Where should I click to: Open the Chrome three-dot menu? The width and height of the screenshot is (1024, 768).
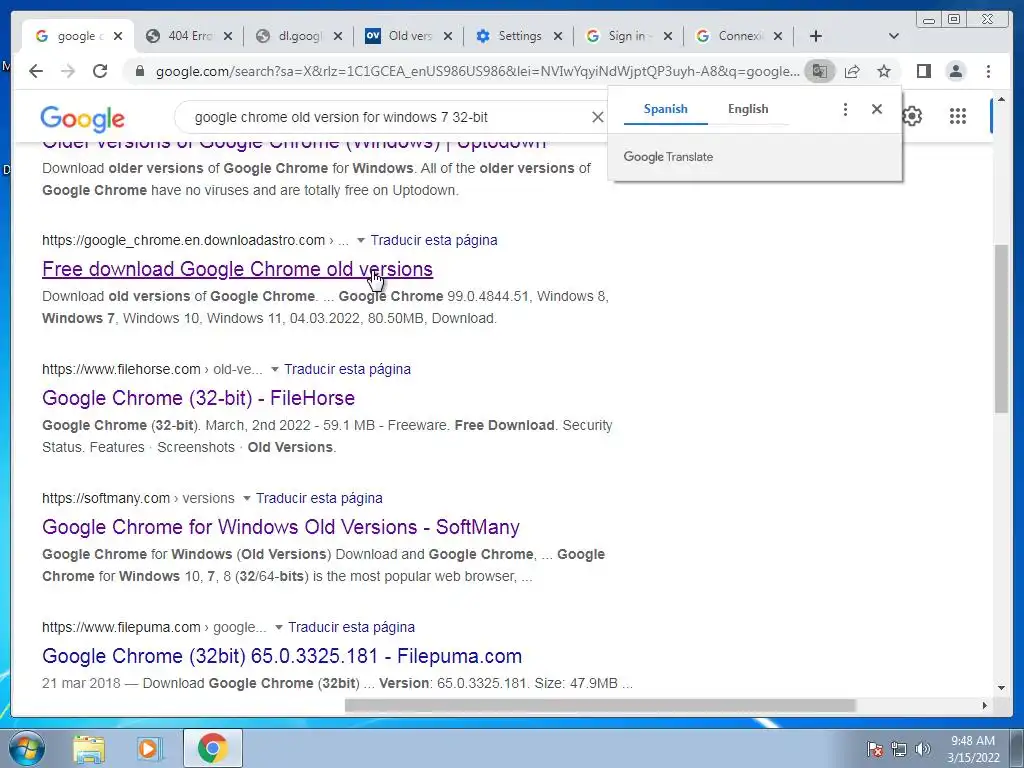click(988, 71)
